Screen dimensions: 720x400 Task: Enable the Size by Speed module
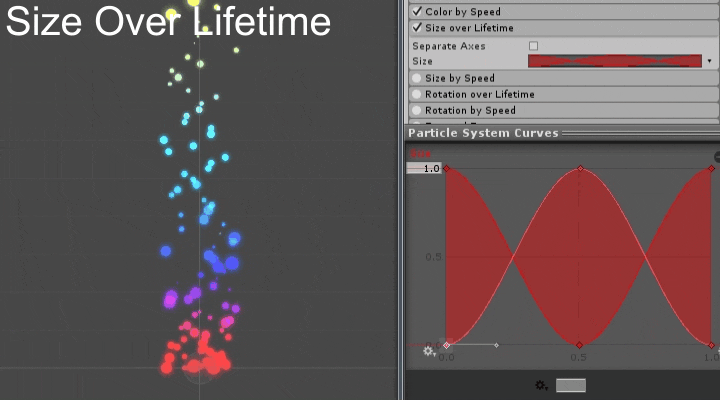(416, 78)
